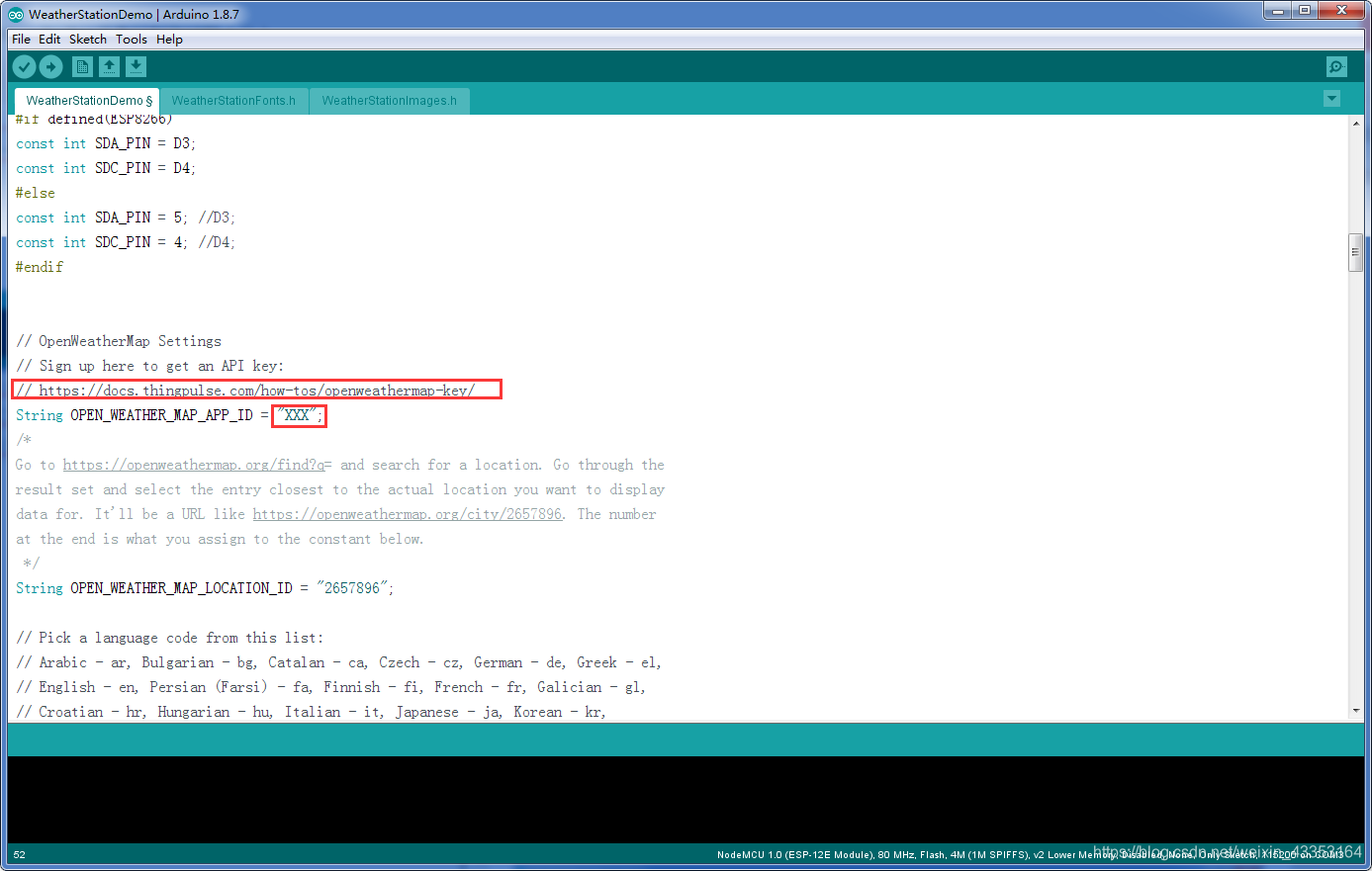Click the "2657896" location ID value

coord(352,588)
